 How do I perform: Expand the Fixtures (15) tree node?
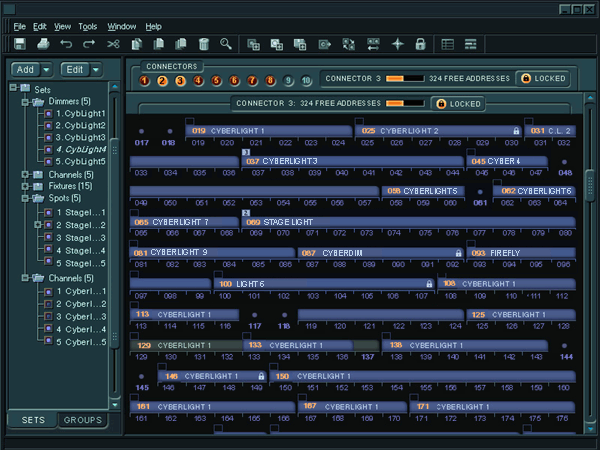(x=24, y=186)
